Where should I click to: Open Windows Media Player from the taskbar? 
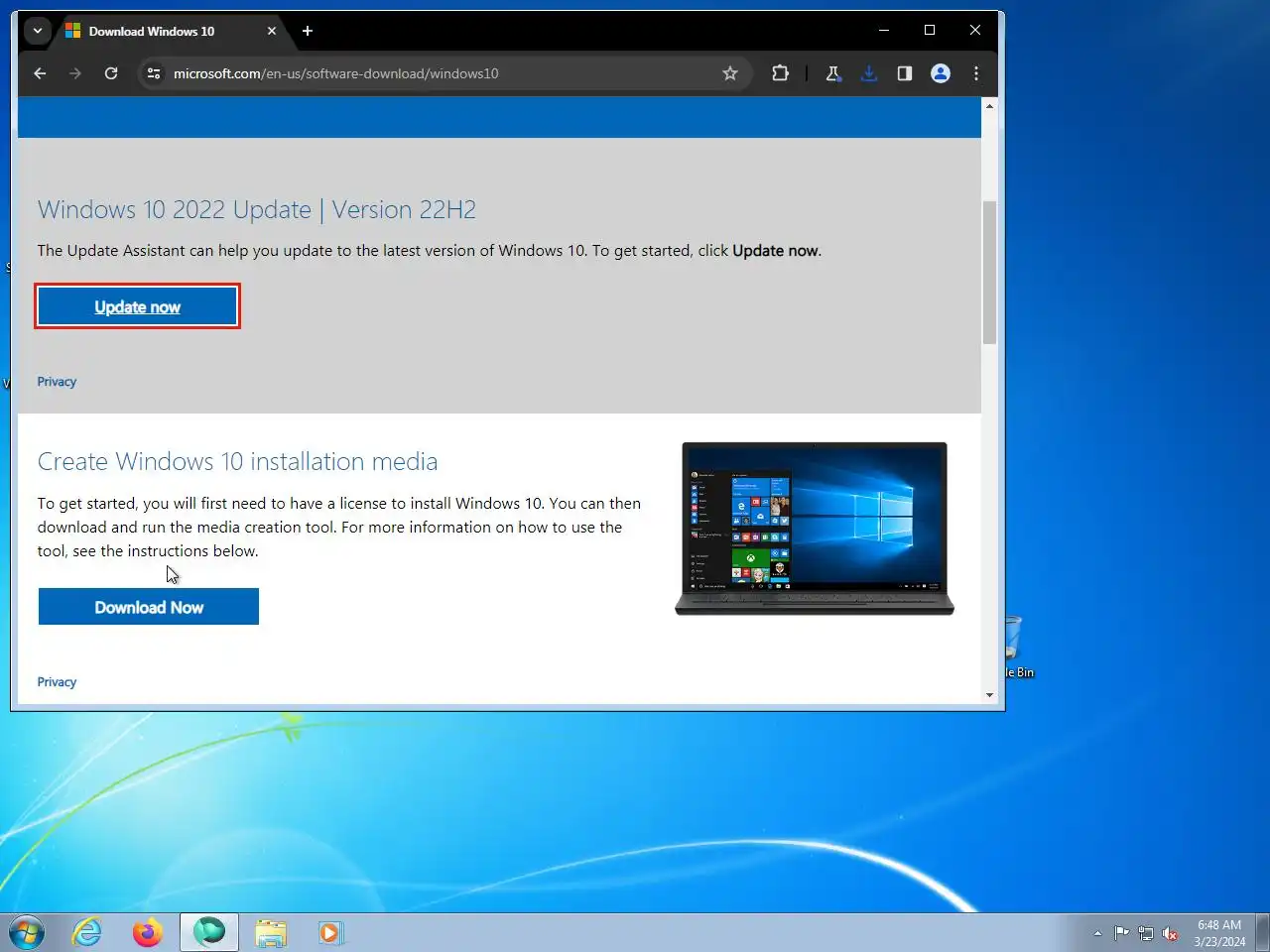330,932
